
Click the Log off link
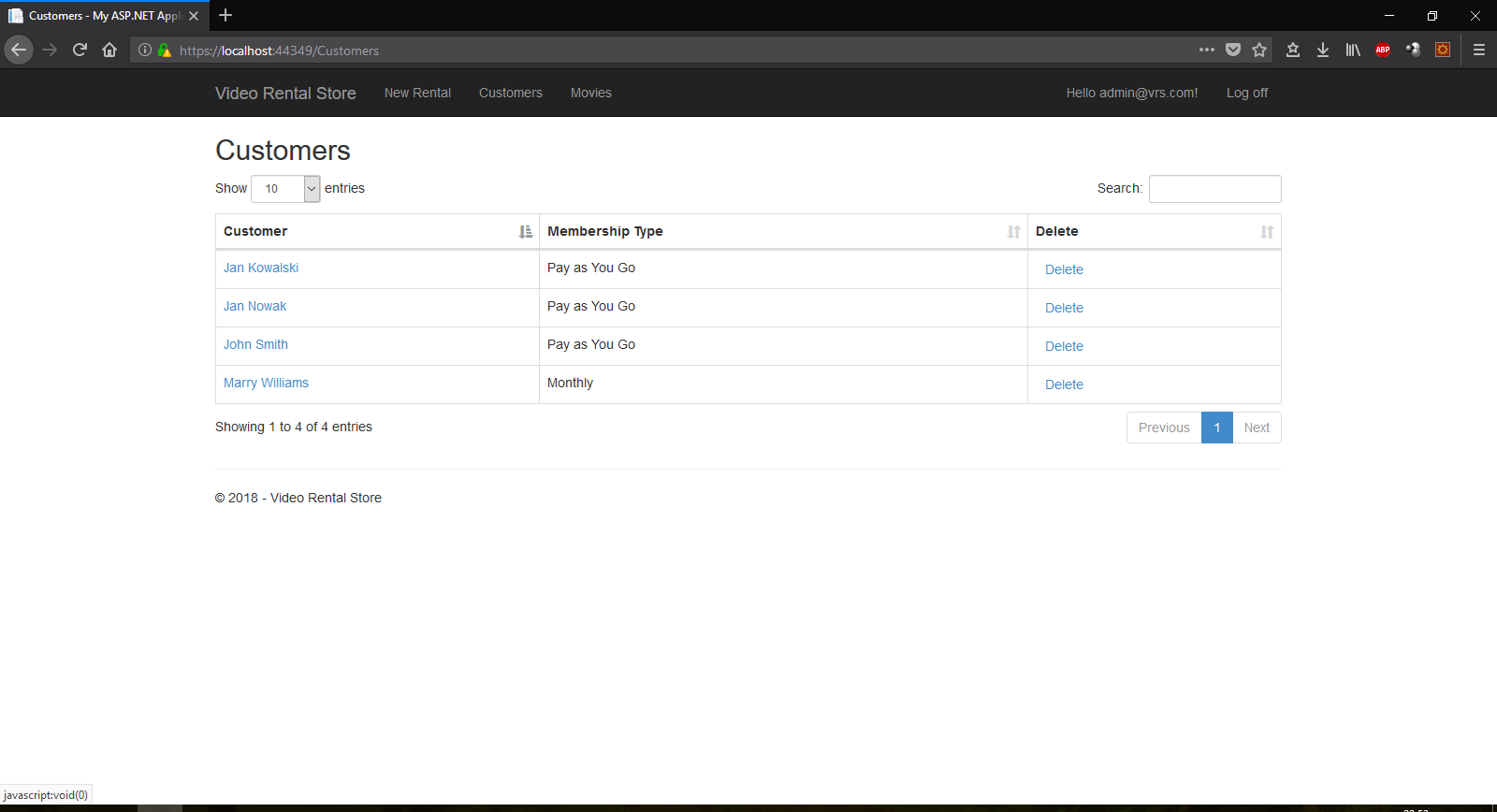click(x=1246, y=93)
